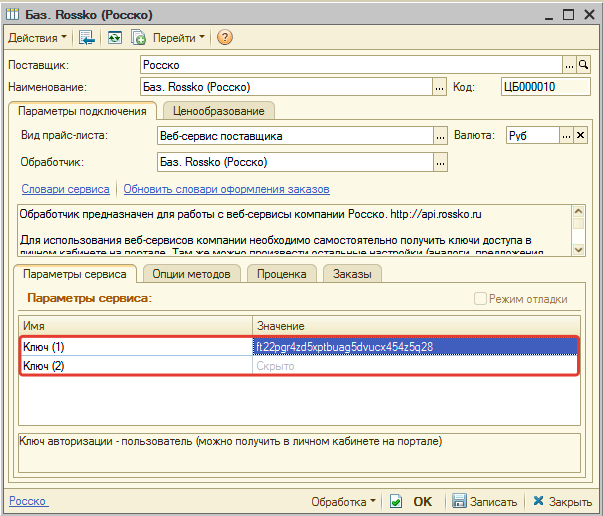Select the Ключ (2) row name

pyautogui.click(x=136, y=366)
